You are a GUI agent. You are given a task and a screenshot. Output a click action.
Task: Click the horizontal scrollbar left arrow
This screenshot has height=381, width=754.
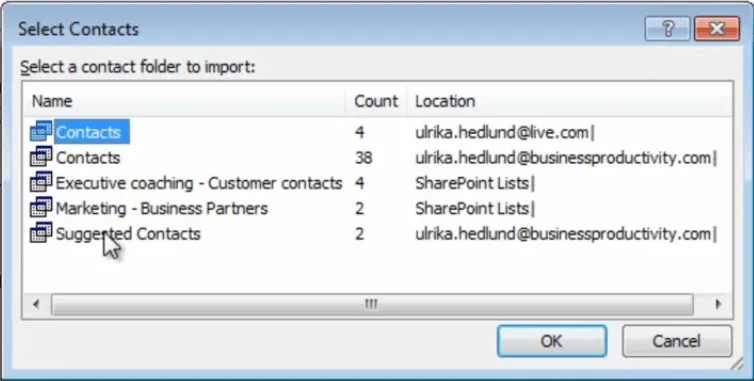[x=36, y=304]
